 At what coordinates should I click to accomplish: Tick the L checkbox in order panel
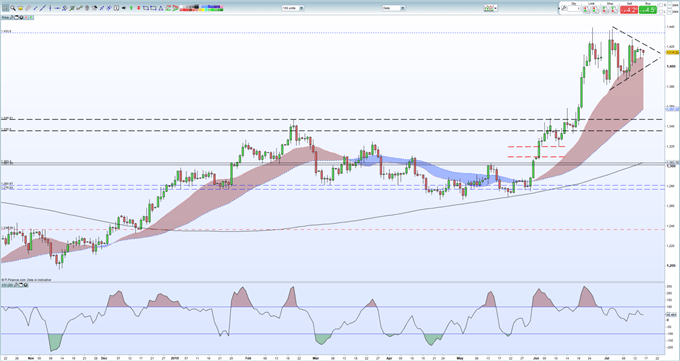[x=661, y=12]
